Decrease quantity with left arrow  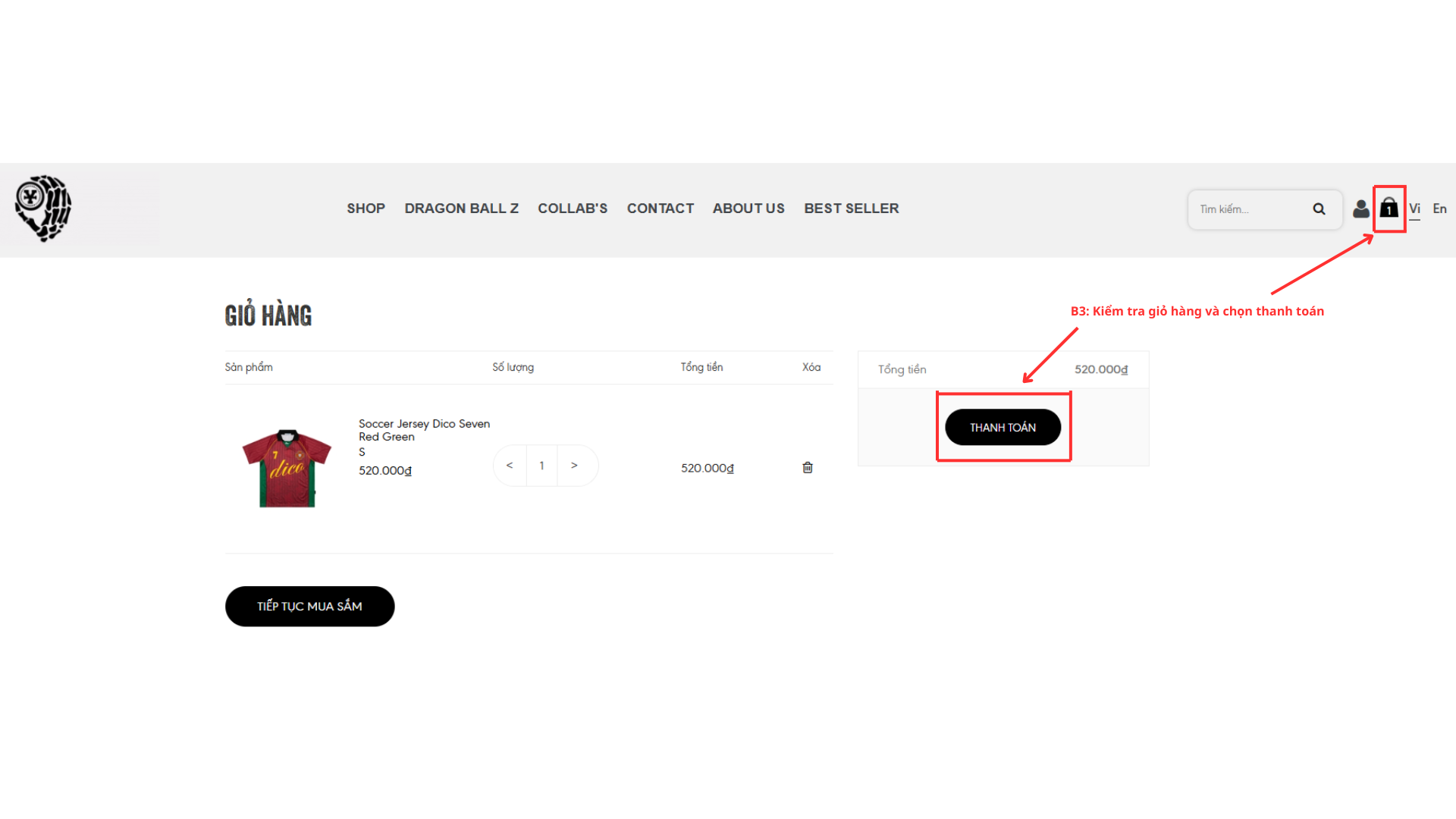coord(510,466)
